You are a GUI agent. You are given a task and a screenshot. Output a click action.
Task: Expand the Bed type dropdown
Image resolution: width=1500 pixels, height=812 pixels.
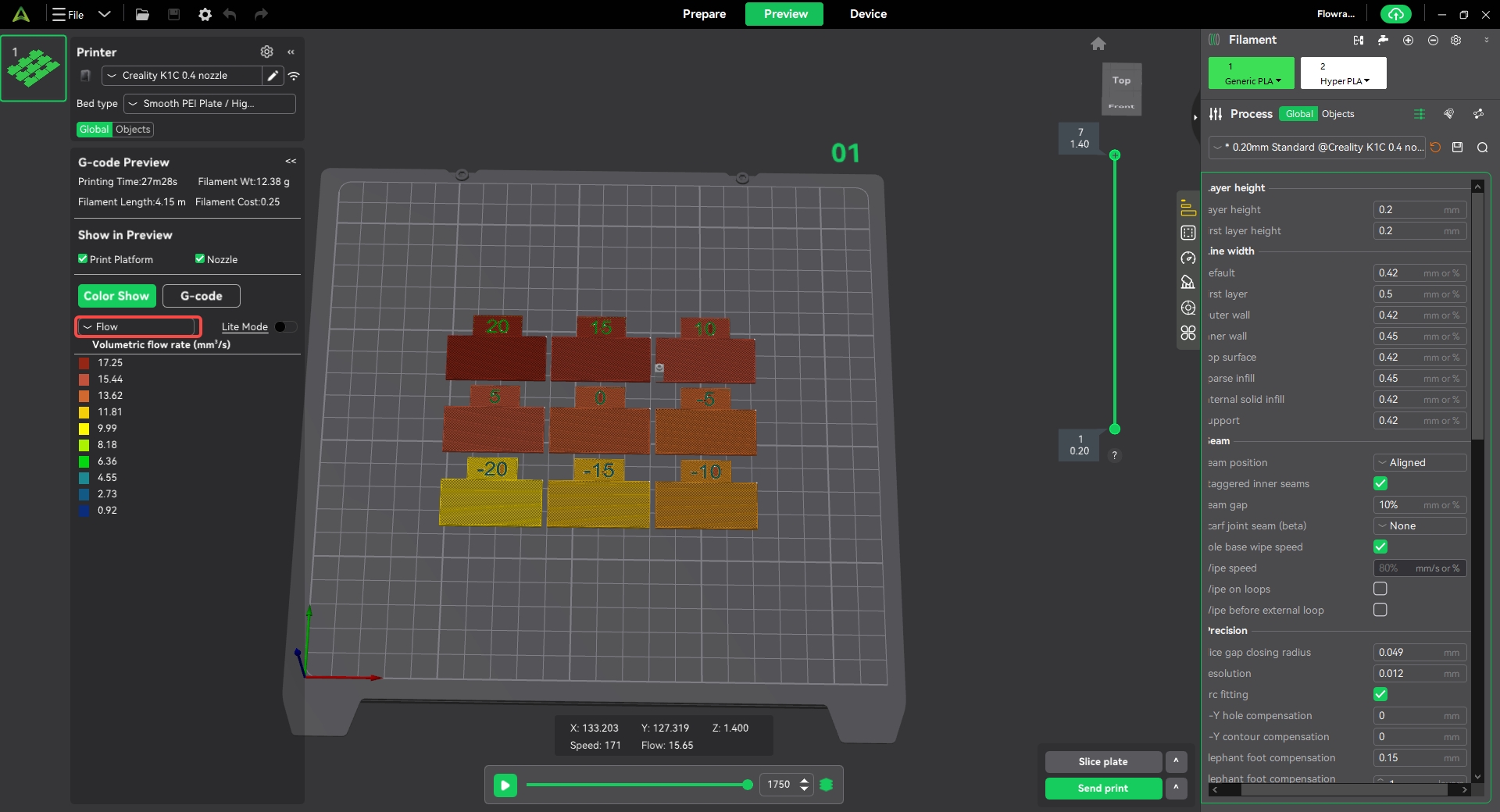(209, 104)
